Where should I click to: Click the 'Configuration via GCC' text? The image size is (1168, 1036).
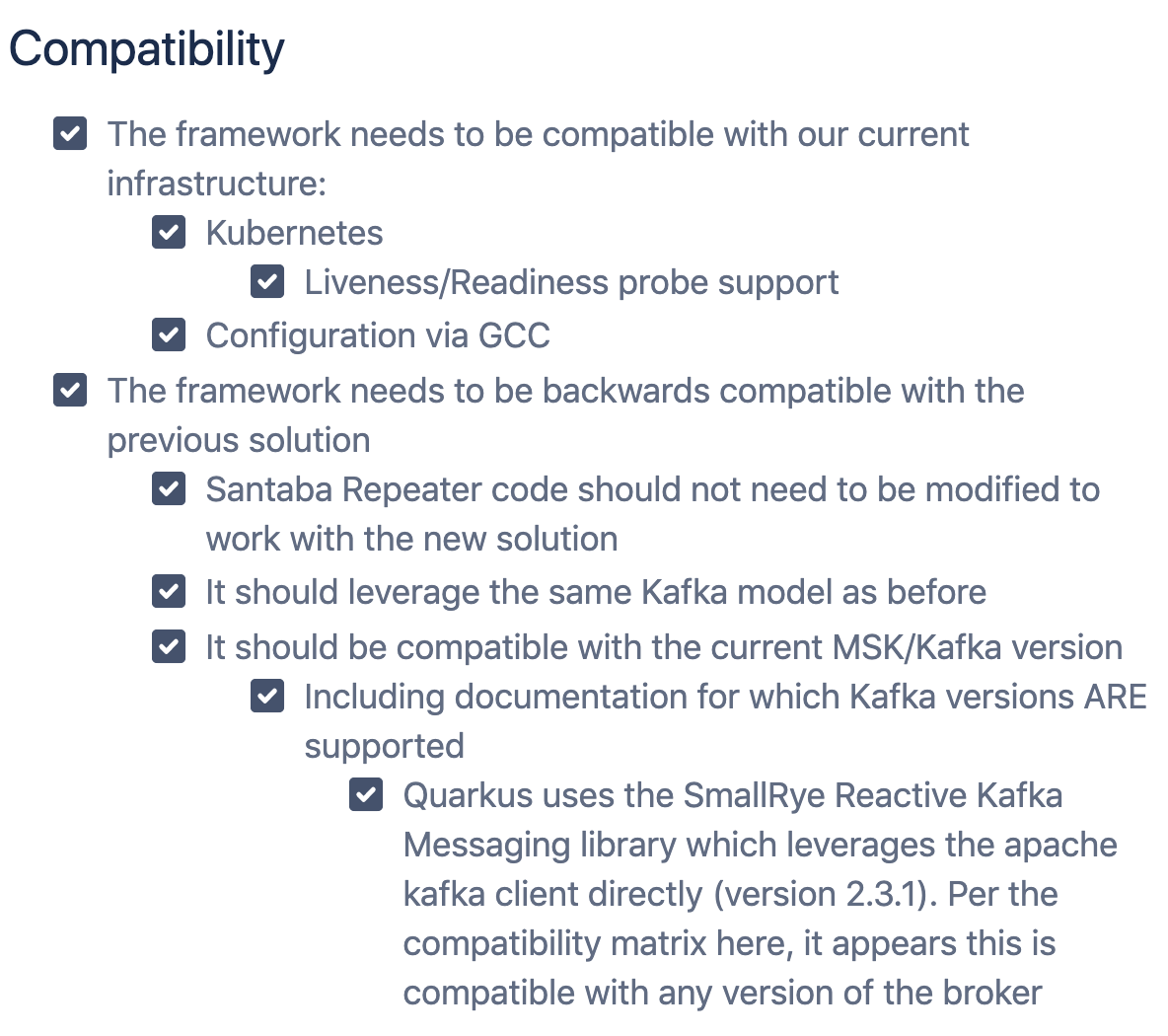(x=378, y=335)
